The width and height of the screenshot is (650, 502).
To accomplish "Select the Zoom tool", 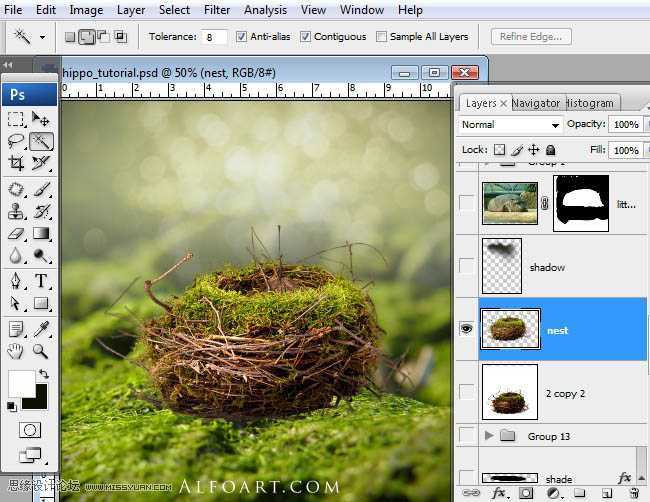I will [x=41, y=351].
